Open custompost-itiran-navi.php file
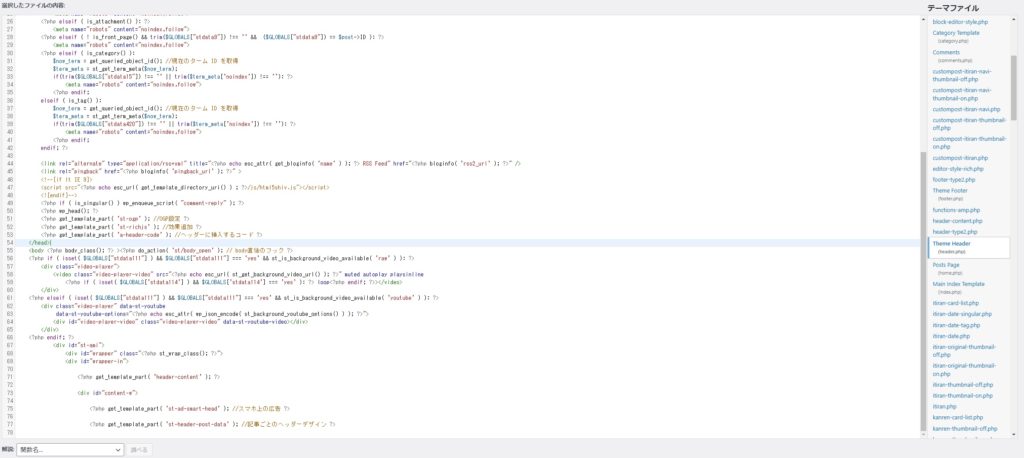Image resolution: width=1024 pixels, height=458 pixels. (x=966, y=109)
